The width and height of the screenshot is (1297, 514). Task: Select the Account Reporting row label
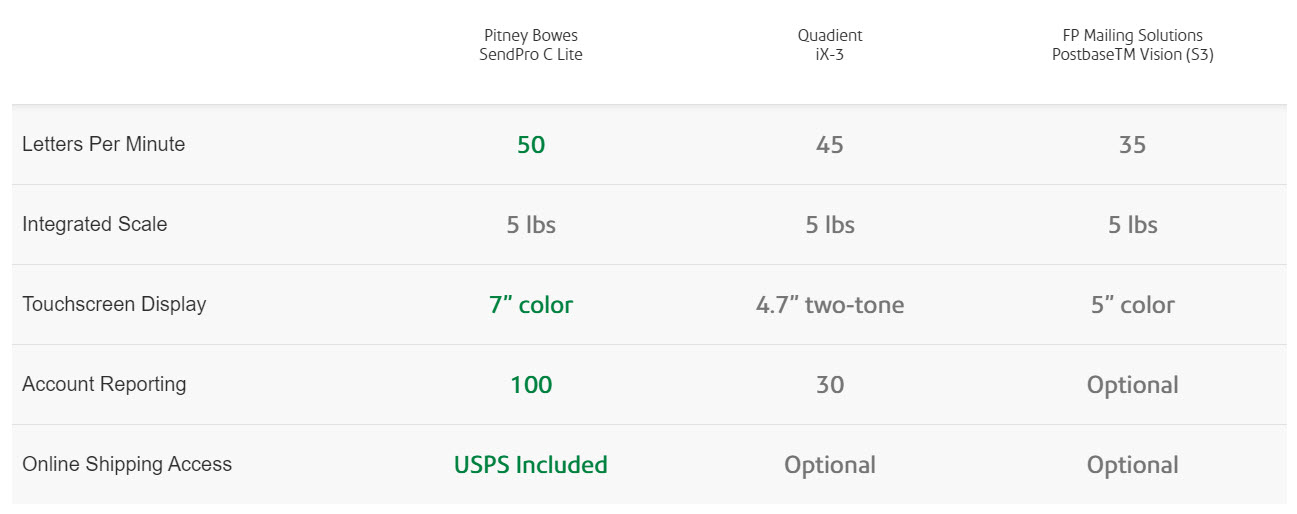click(x=104, y=384)
